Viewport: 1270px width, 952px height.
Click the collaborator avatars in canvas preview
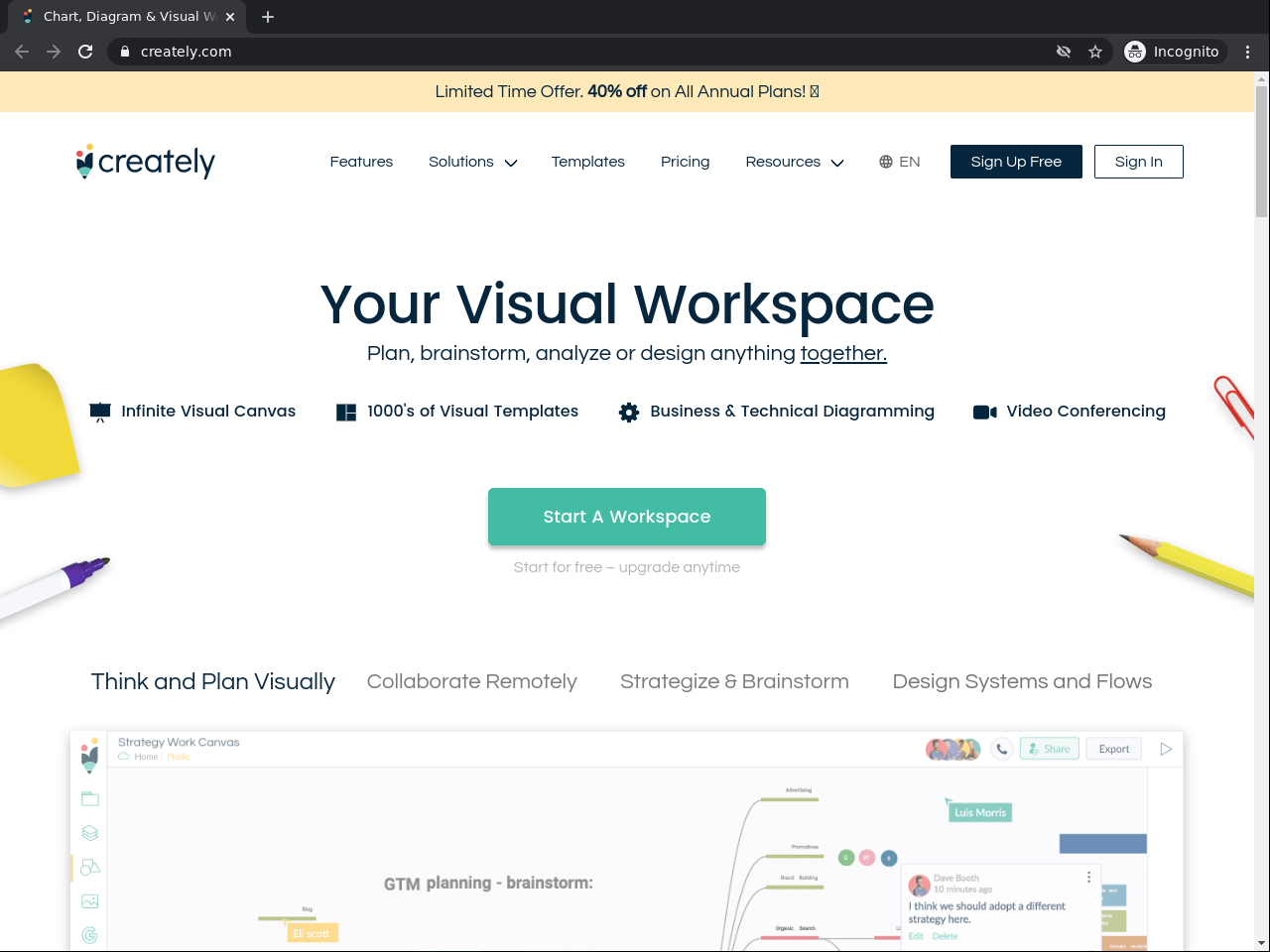click(x=953, y=749)
